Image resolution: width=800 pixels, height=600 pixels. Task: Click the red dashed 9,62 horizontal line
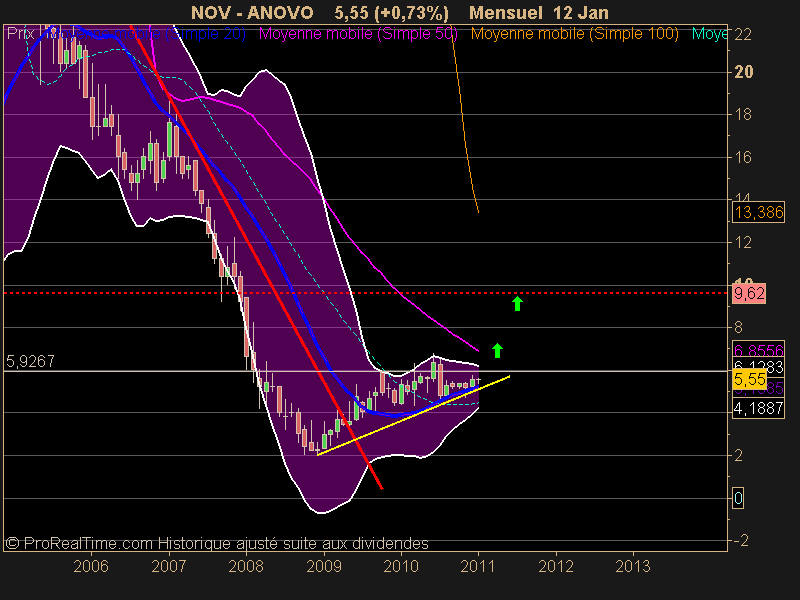(x=366, y=293)
